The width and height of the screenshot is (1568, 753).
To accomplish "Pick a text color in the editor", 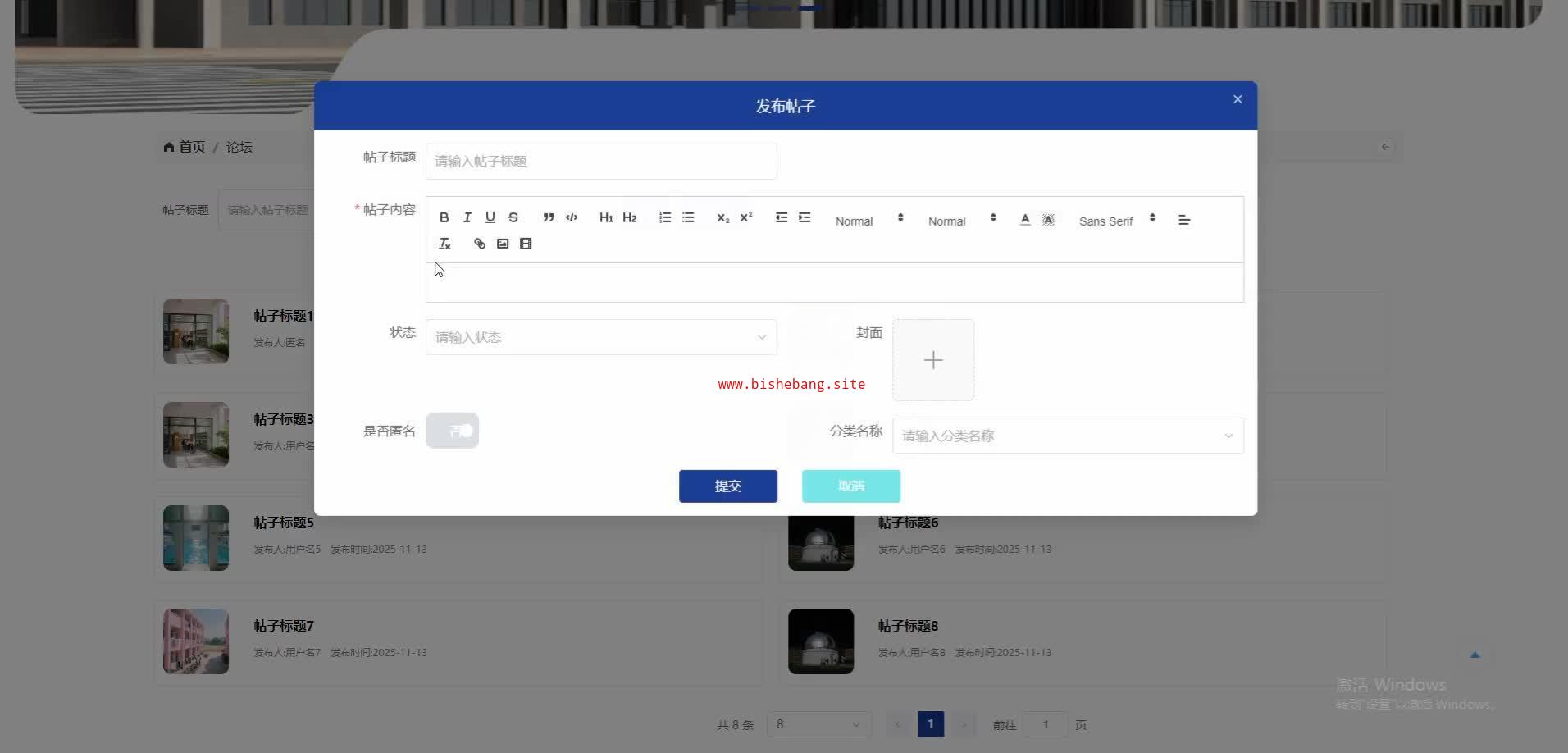I will [x=1025, y=219].
